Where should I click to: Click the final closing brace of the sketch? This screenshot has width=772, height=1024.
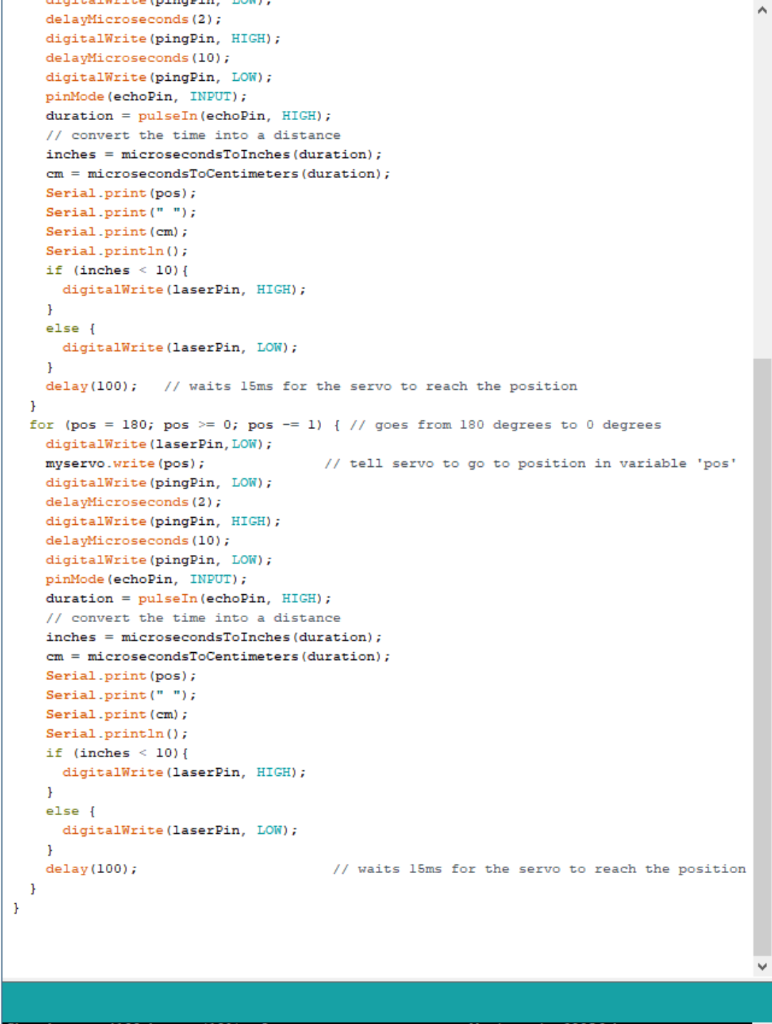[x=16, y=908]
